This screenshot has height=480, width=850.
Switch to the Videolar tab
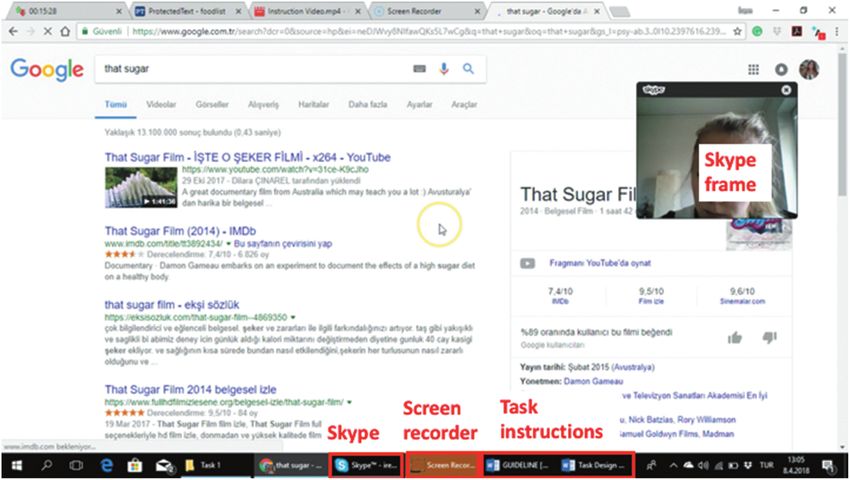tap(161, 104)
